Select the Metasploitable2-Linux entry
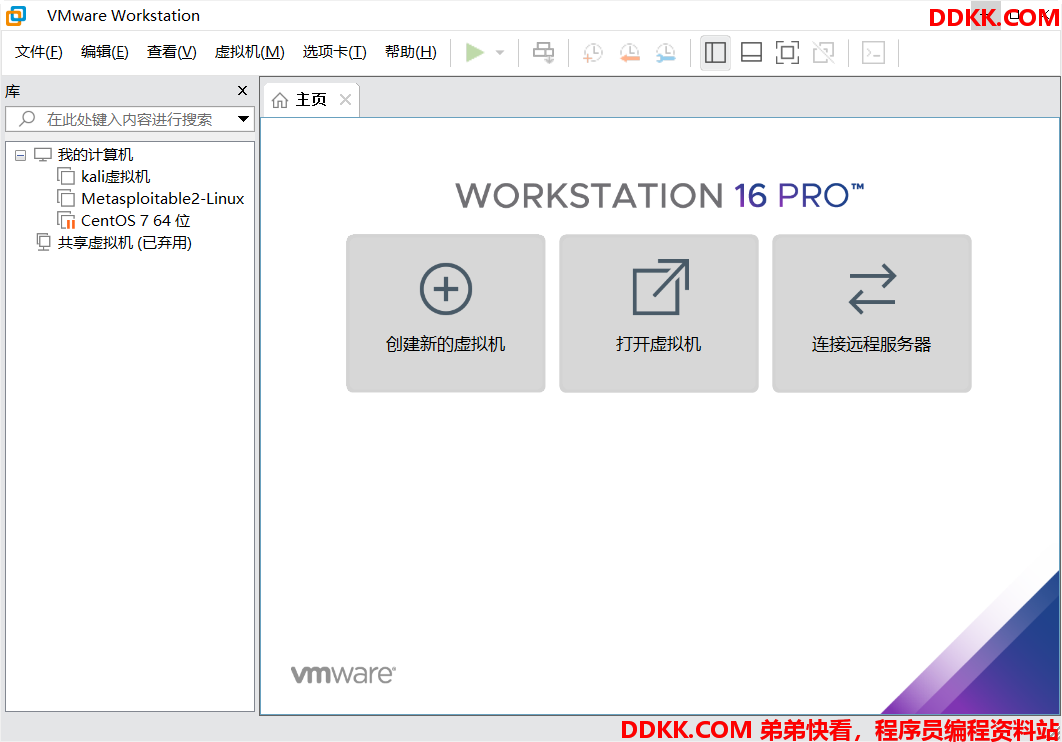Viewport: 1062px width, 742px height. click(x=163, y=198)
